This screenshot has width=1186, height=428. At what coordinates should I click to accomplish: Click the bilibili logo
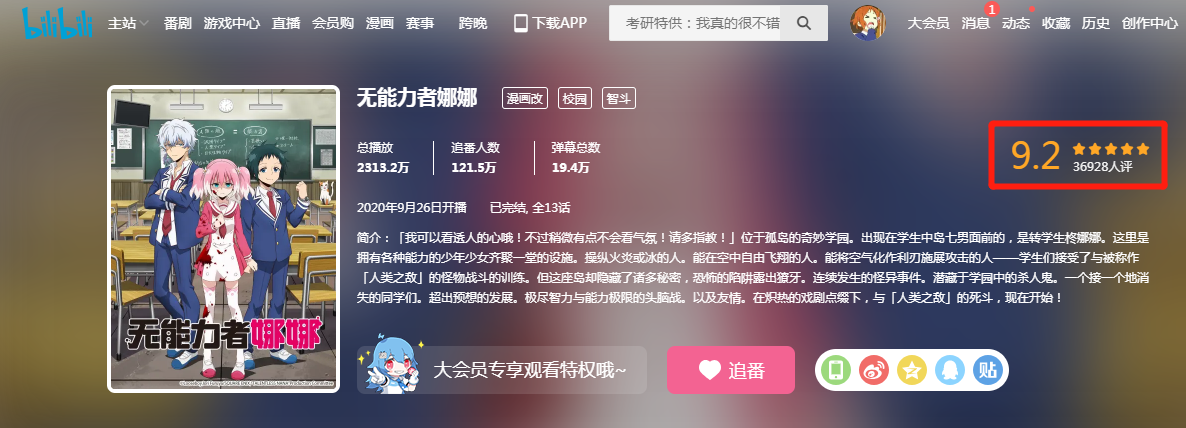pyautogui.click(x=57, y=23)
